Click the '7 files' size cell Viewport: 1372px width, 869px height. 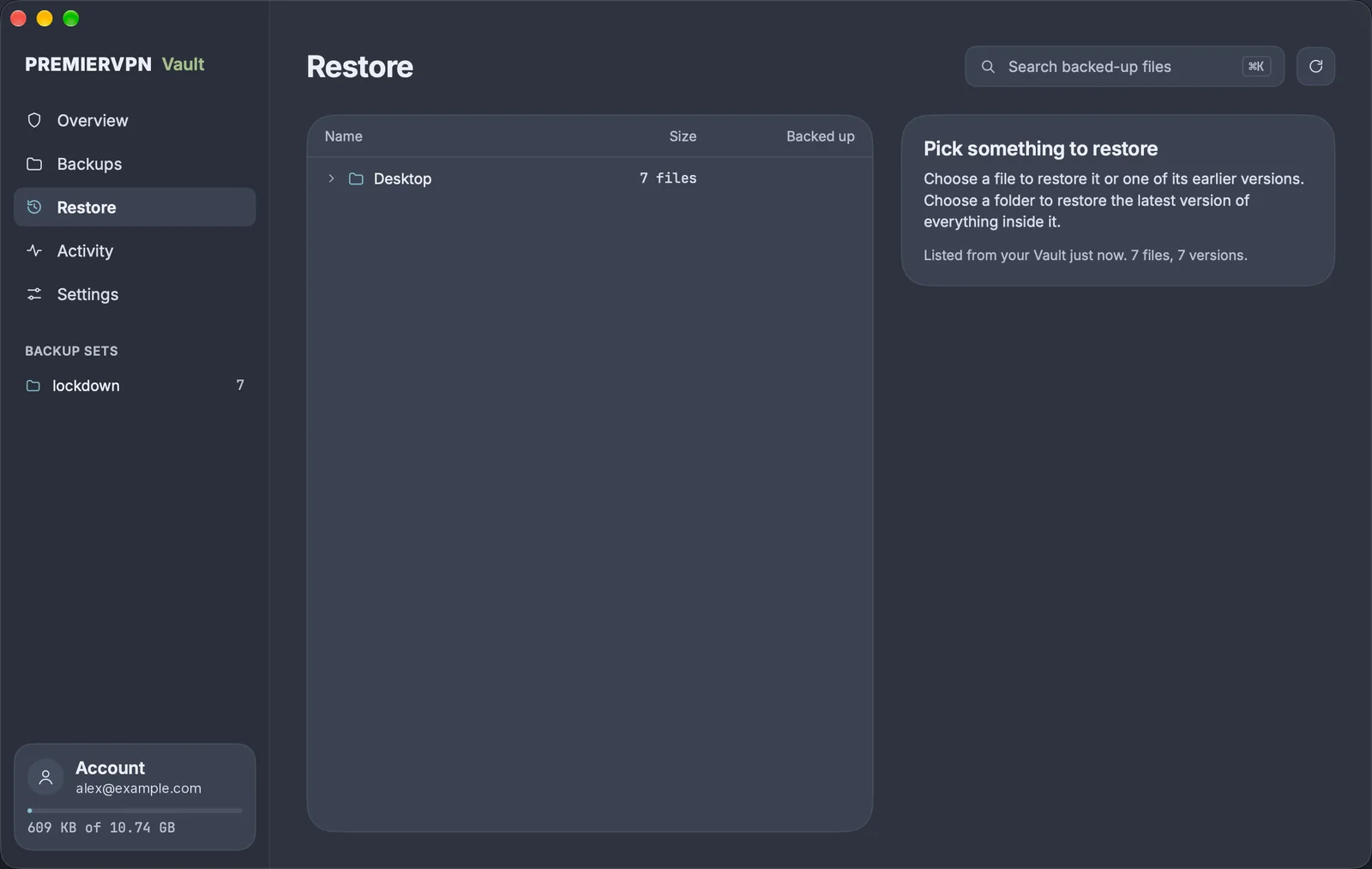tap(668, 178)
